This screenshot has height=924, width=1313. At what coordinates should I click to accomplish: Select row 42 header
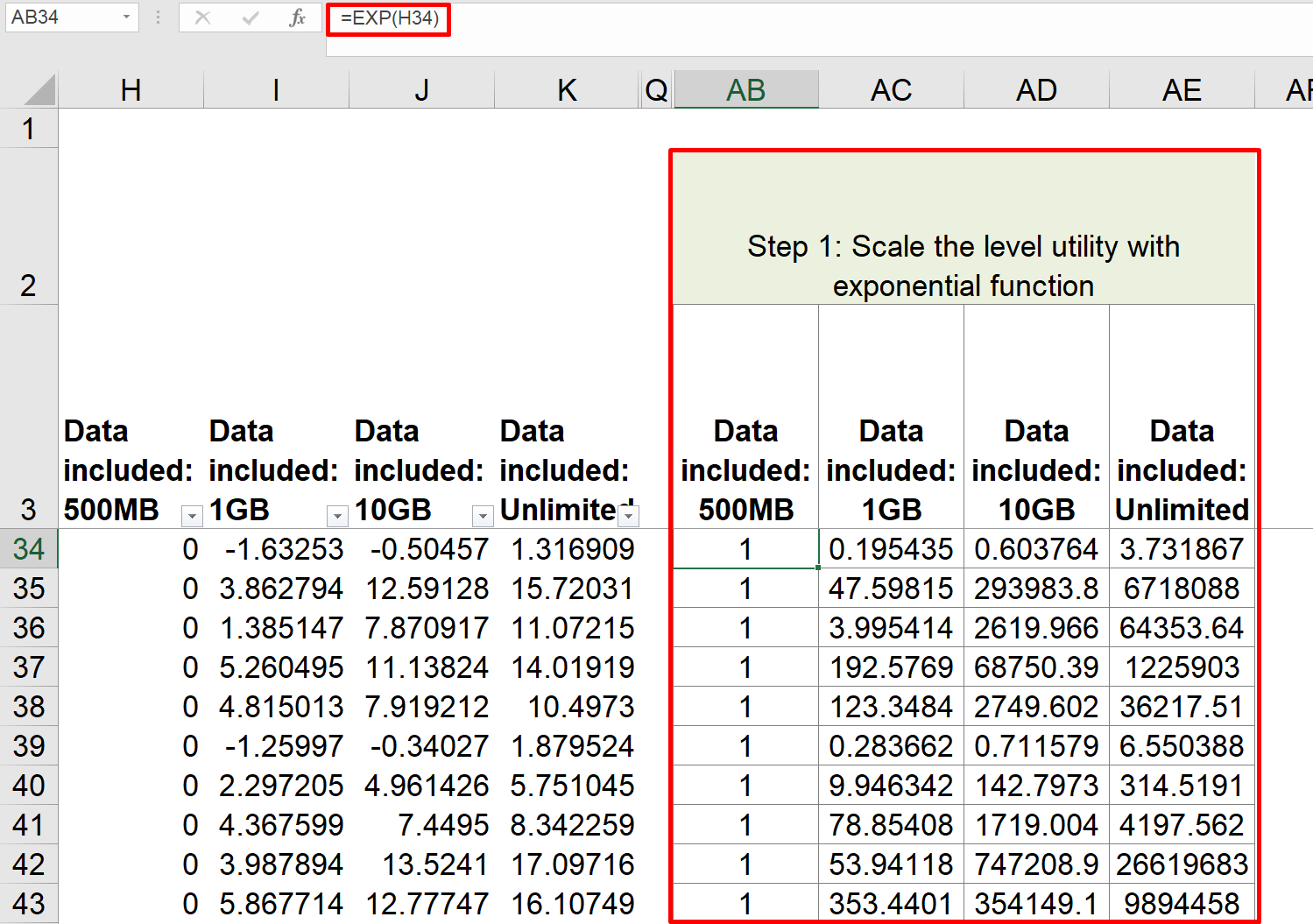pos(29,864)
